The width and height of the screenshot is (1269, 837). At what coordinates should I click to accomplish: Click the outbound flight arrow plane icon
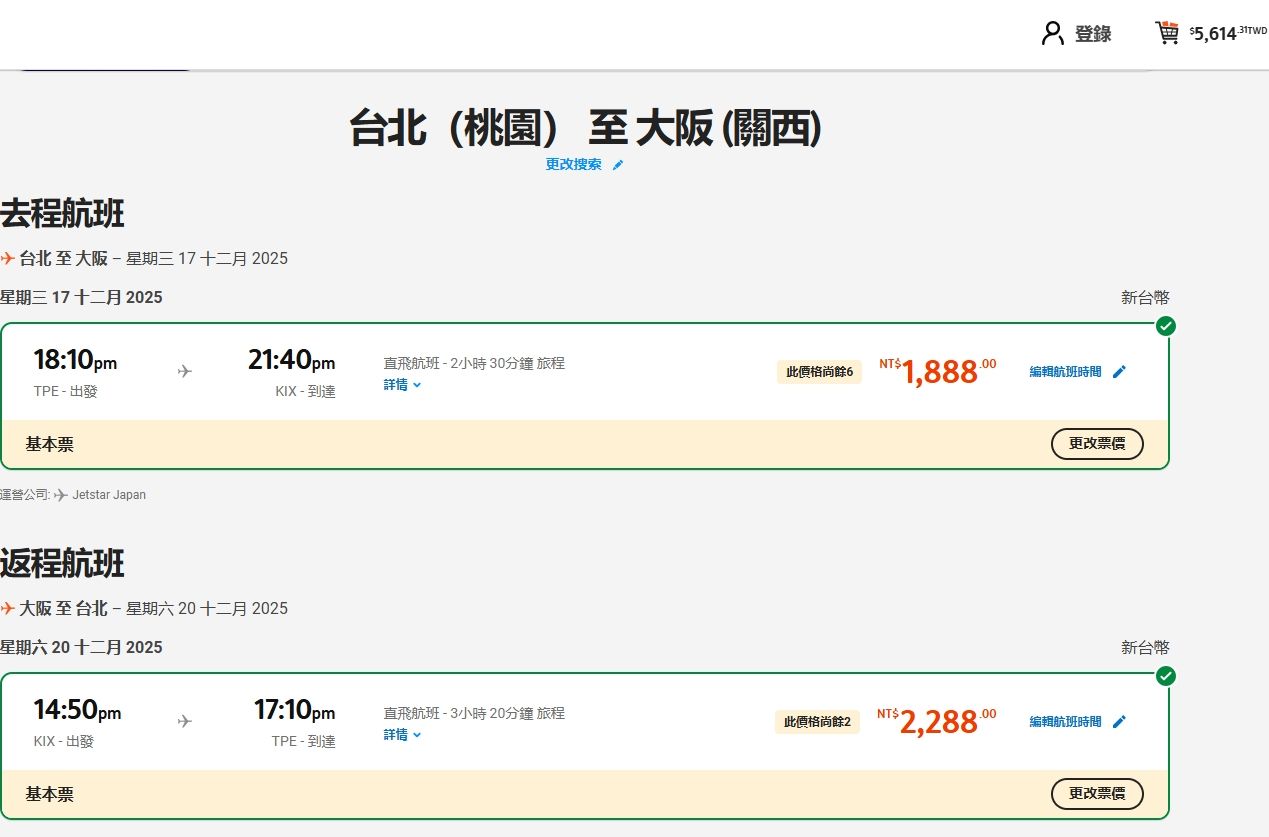click(184, 371)
